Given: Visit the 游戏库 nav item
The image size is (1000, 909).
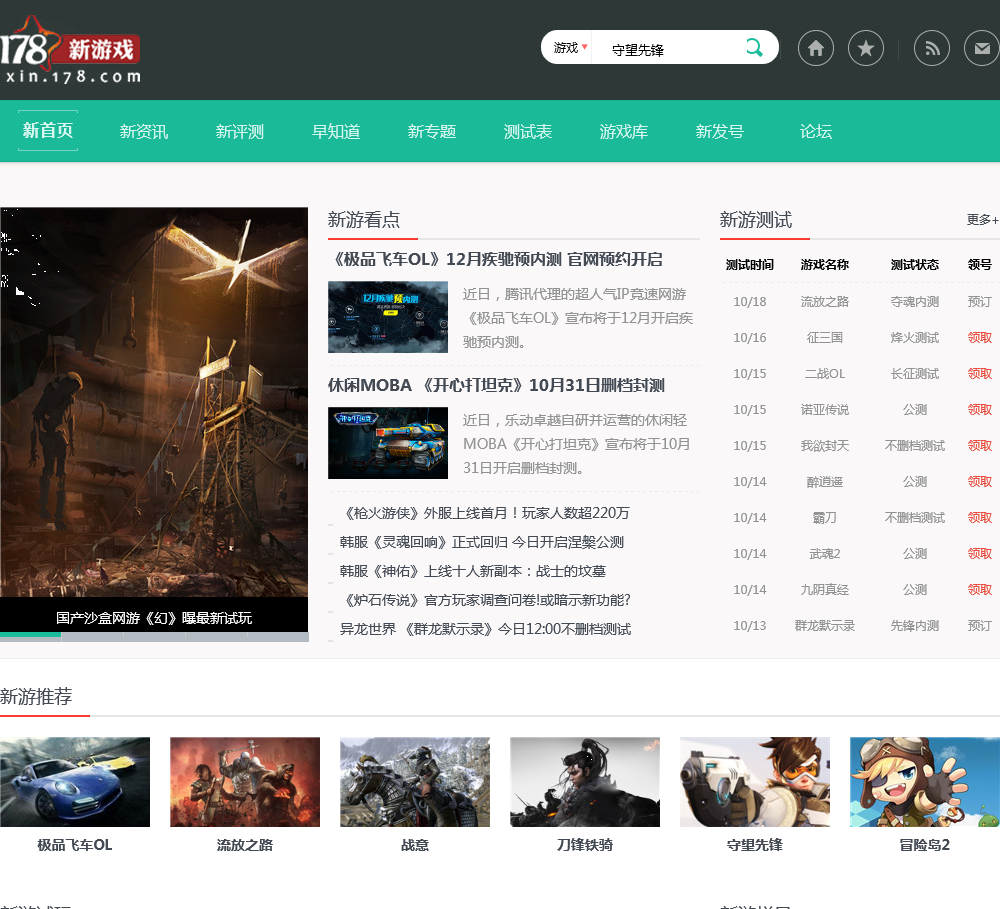Looking at the screenshot, I should 624,131.
